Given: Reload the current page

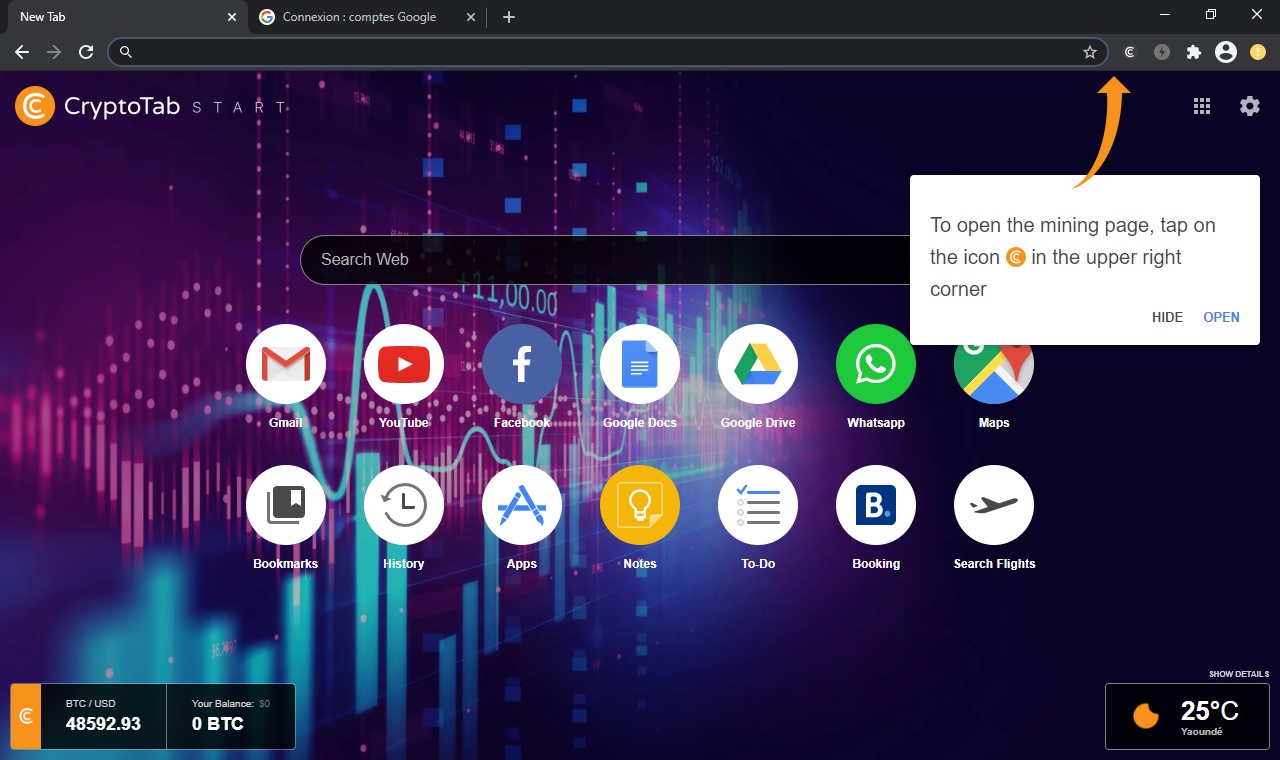Looking at the screenshot, I should tap(86, 52).
